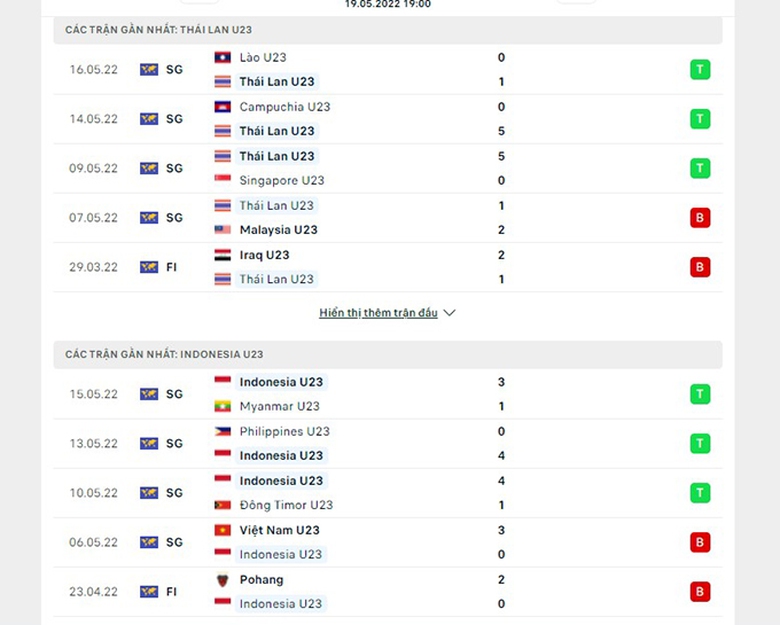The width and height of the screenshot is (780, 625).
Task: Click the Đông Timor flag icon
Action: pyautogui.click(x=222, y=506)
